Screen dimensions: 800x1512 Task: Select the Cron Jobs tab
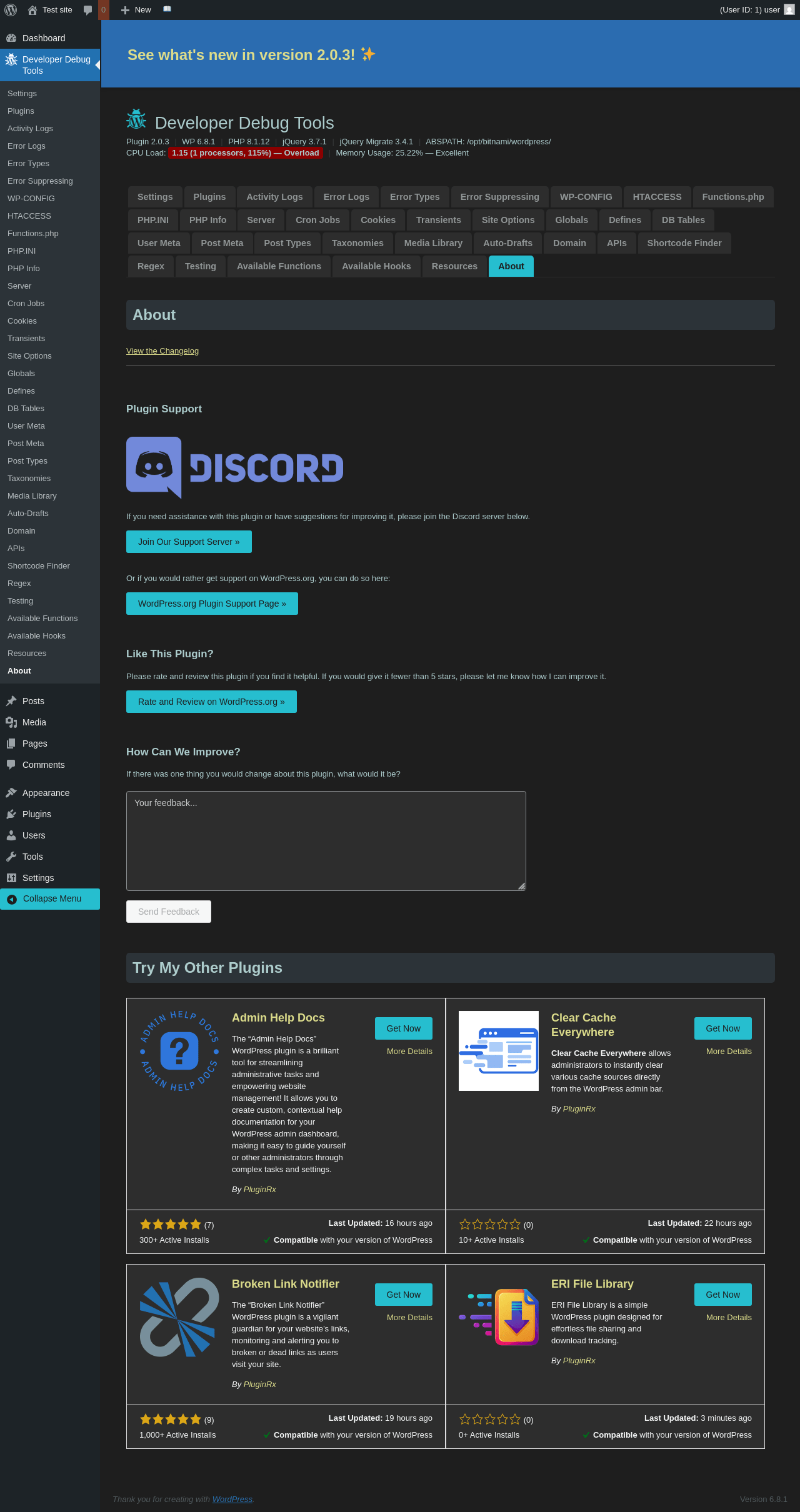click(x=317, y=220)
